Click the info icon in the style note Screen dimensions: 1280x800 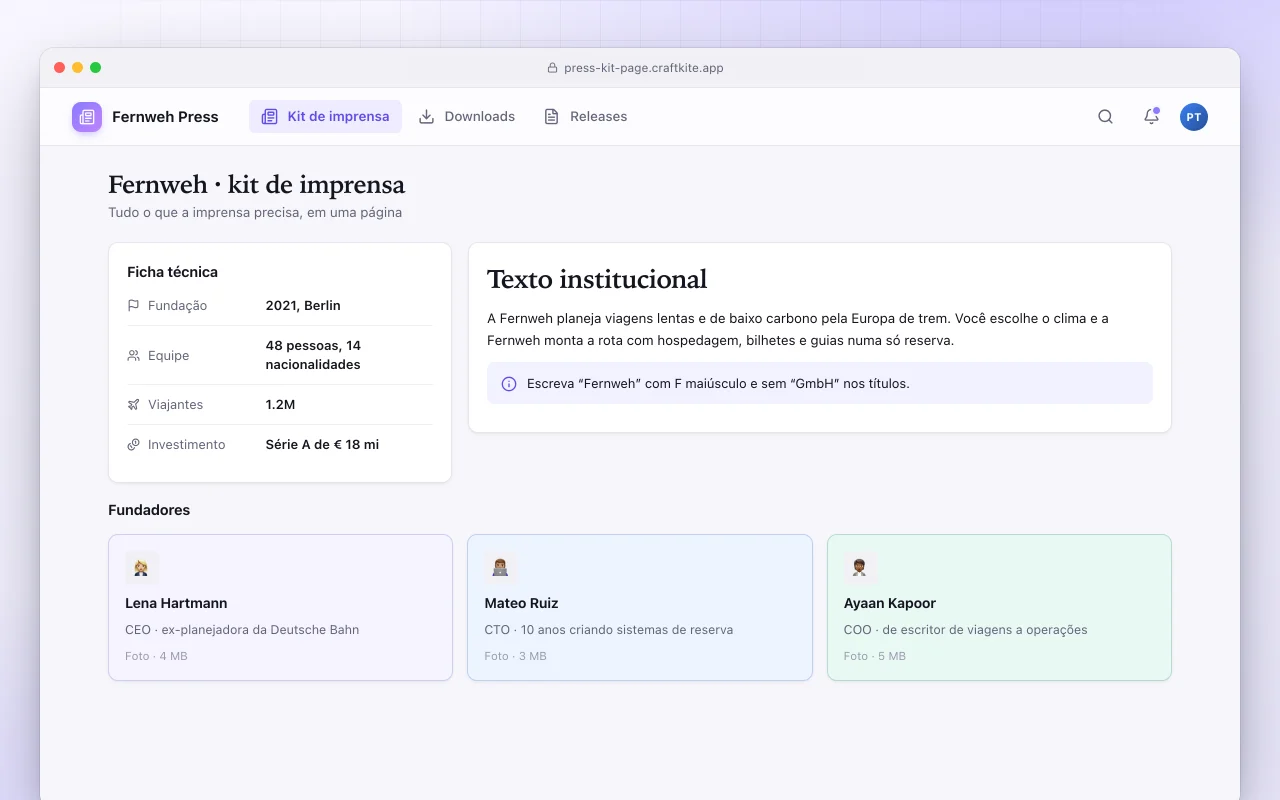coord(509,384)
